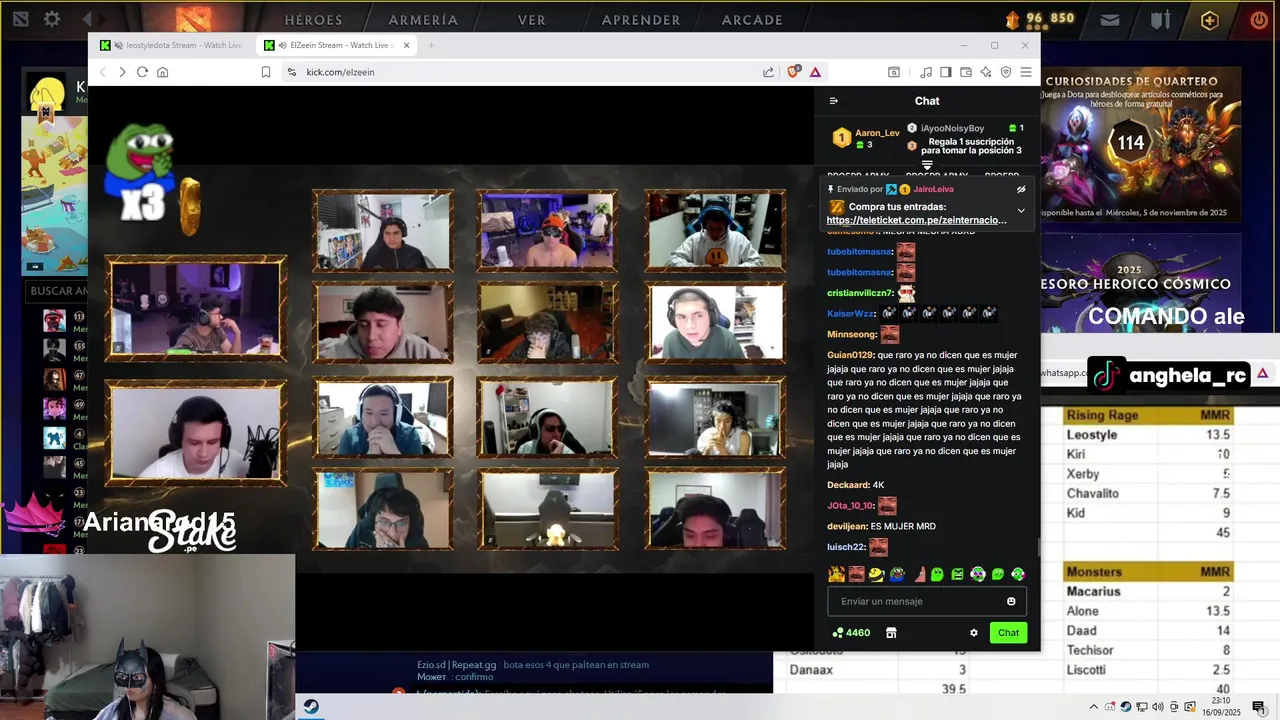Open the VER menu in Dota
Image resolution: width=1280 pixels, height=720 pixels.
pyautogui.click(x=532, y=20)
